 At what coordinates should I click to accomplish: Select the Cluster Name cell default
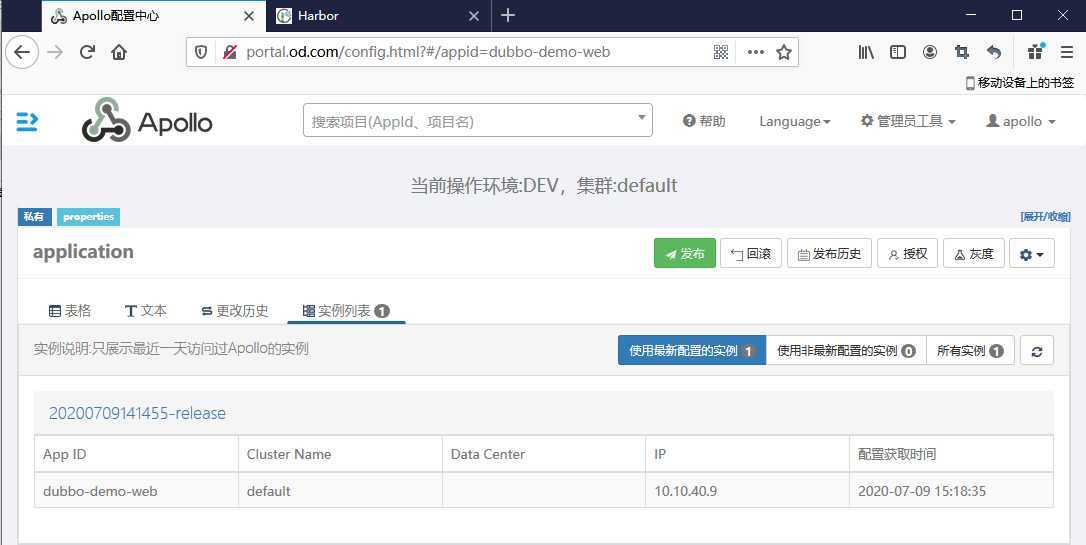click(x=340, y=491)
